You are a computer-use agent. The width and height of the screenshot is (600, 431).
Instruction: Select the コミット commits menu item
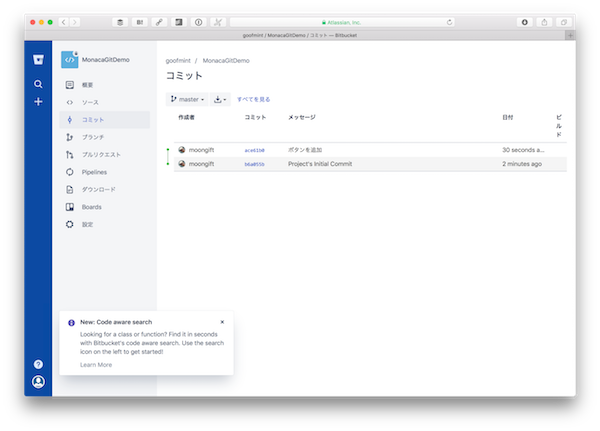click(x=104, y=120)
